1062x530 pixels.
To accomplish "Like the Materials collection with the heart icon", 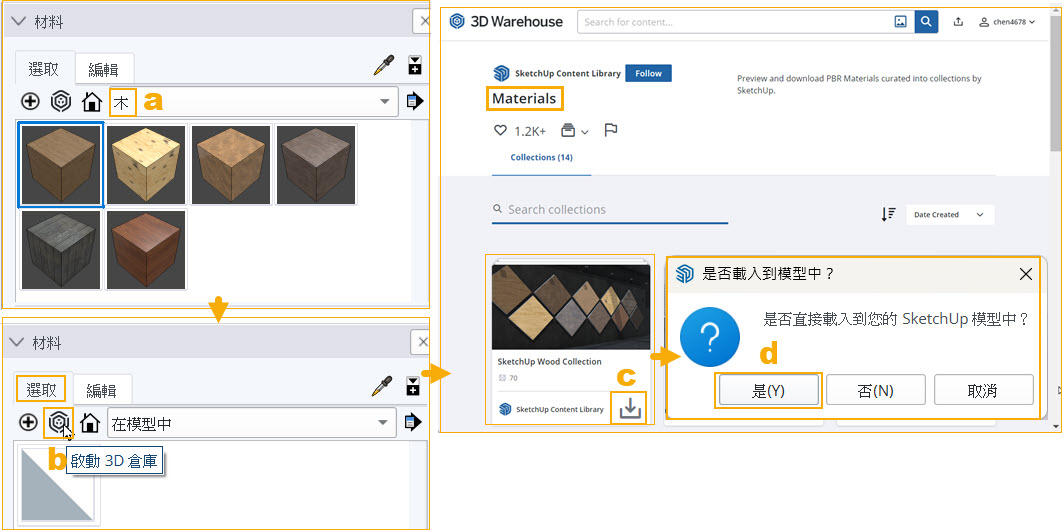I will 500,130.
